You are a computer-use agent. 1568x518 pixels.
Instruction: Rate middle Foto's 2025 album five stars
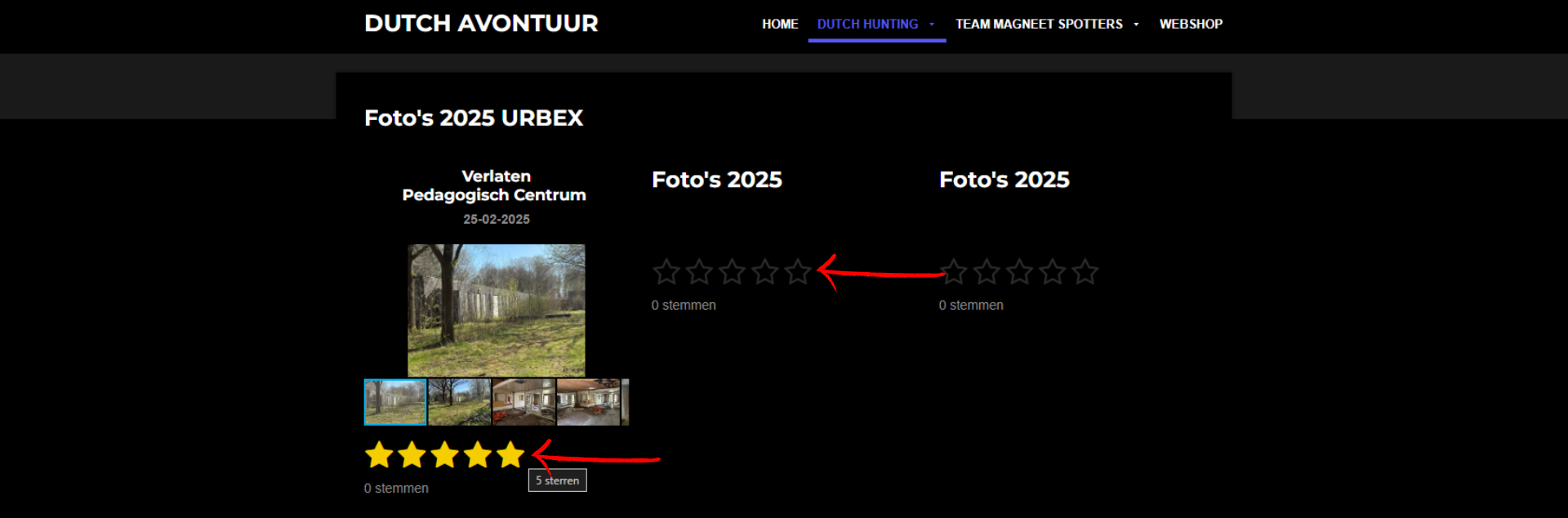798,271
